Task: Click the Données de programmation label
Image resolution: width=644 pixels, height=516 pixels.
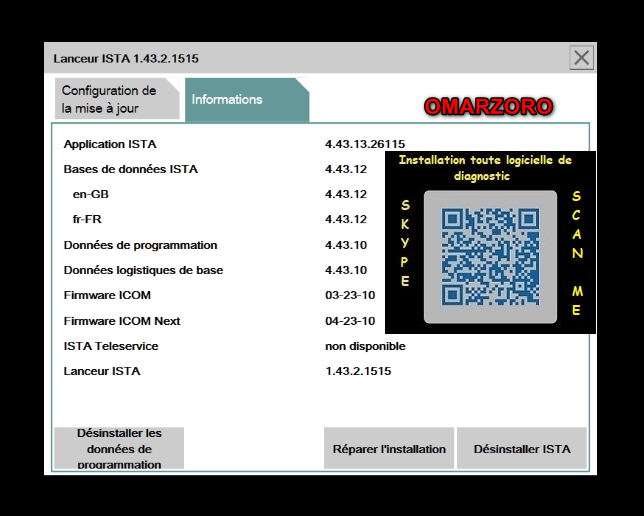Action: pyautogui.click(x=140, y=245)
